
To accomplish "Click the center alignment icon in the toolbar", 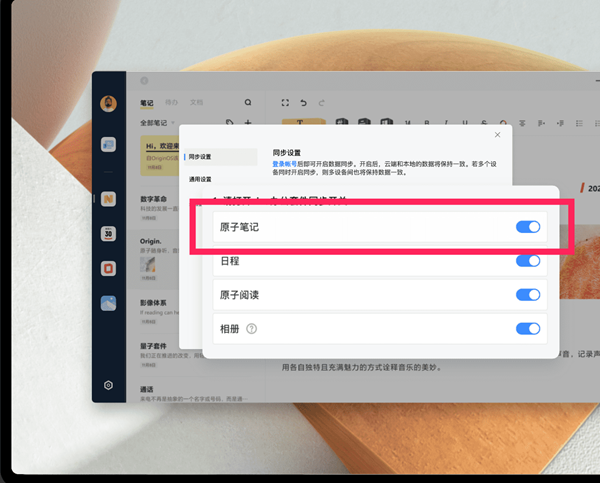I will [x=522, y=123].
